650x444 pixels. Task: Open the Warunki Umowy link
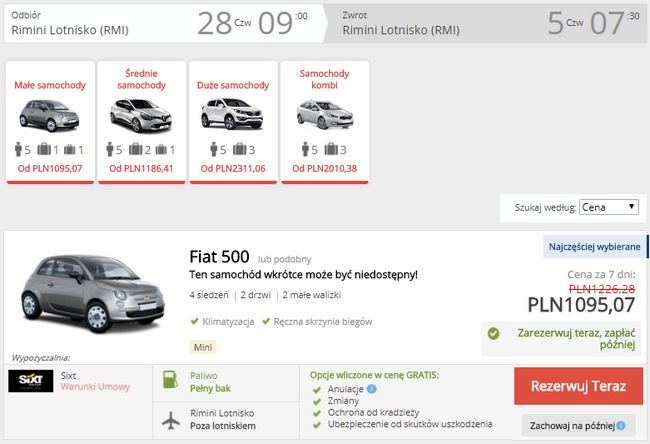click(x=95, y=387)
